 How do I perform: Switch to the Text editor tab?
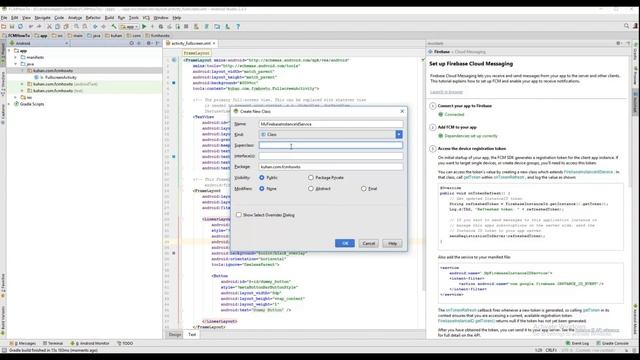point(192,334)
